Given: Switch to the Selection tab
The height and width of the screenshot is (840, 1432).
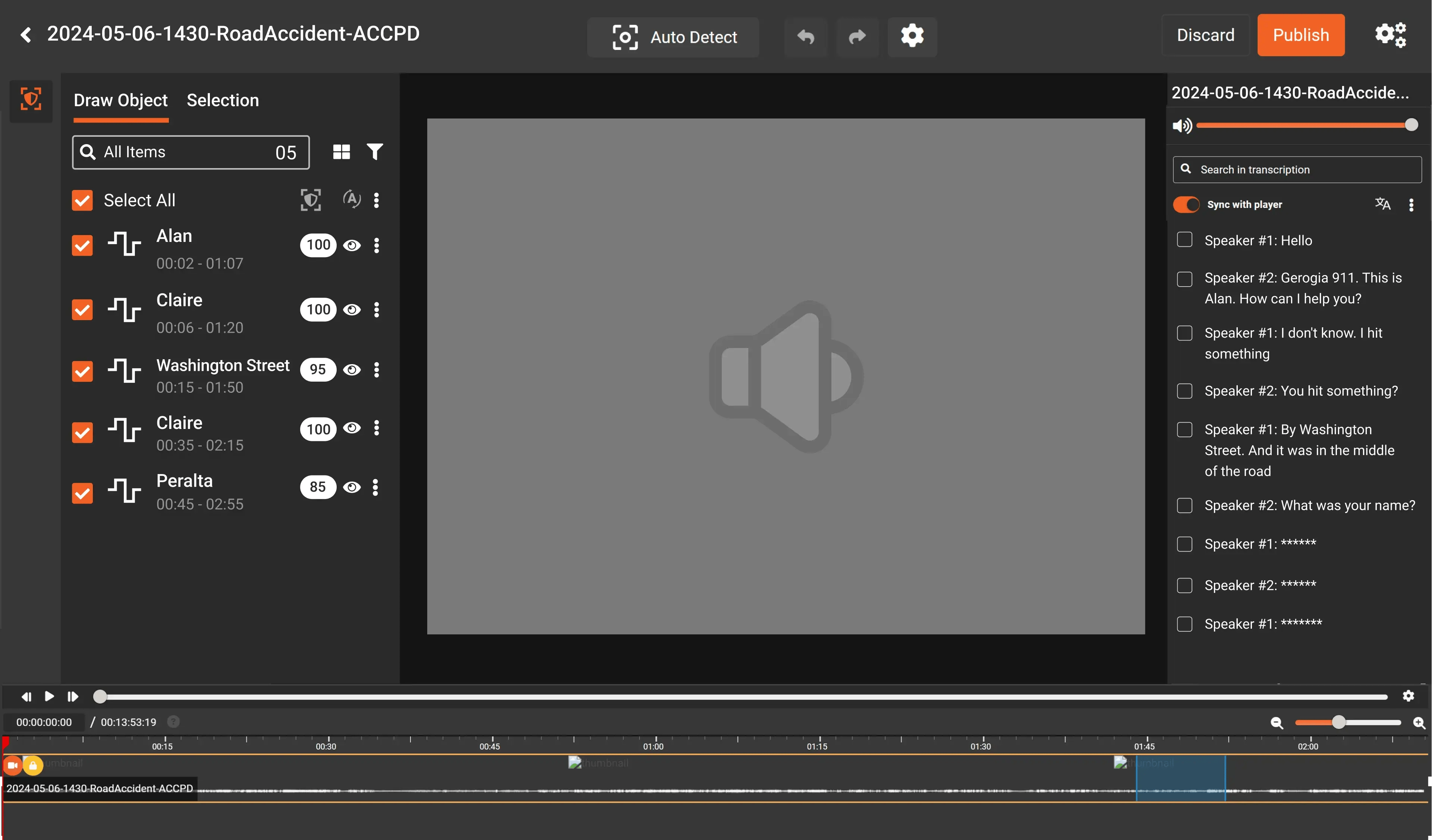Looking at the screenshot, I should [223, 100].
